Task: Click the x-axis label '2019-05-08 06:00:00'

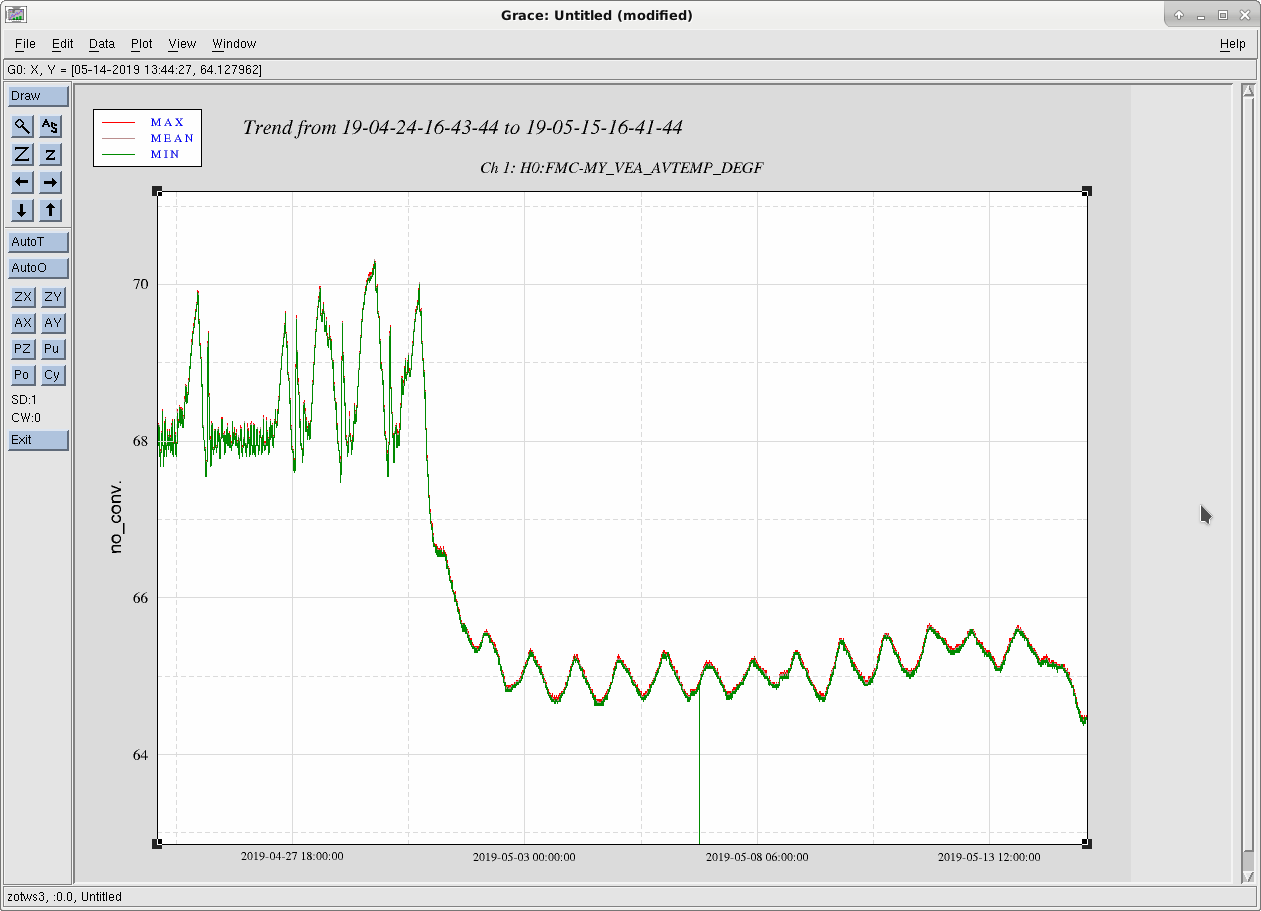Action: (x=757, y=857)
